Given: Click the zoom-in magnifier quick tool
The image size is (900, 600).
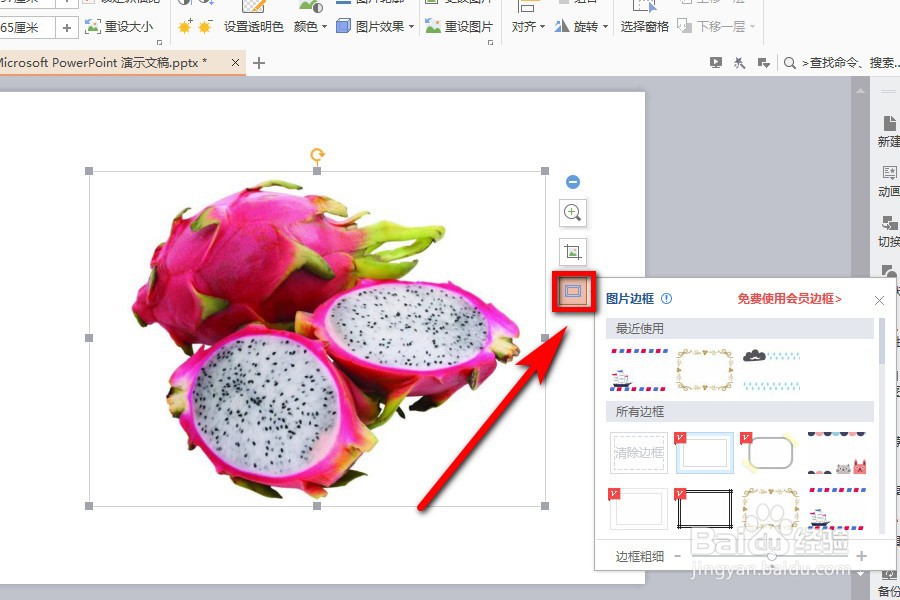Looking at the screenshot, I should click(x=572, y=213).
